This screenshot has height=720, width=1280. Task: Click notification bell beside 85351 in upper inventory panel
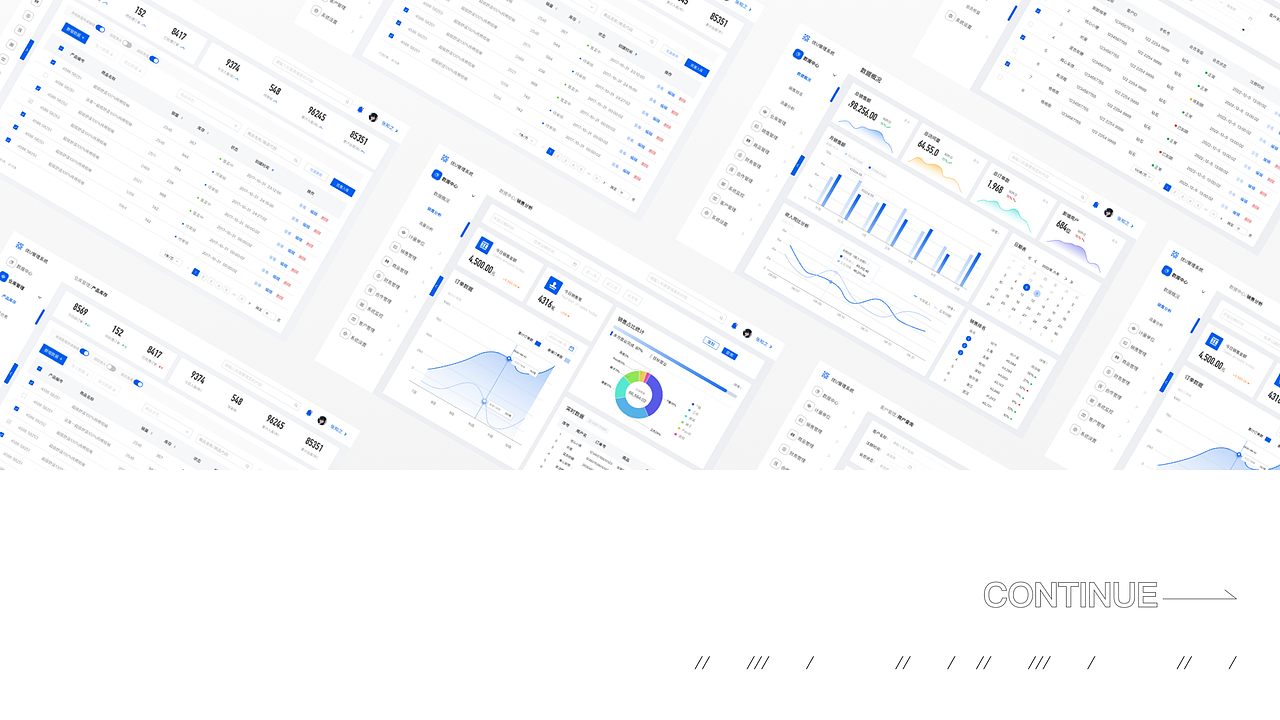pyautogui.click(x=360, y=110)
